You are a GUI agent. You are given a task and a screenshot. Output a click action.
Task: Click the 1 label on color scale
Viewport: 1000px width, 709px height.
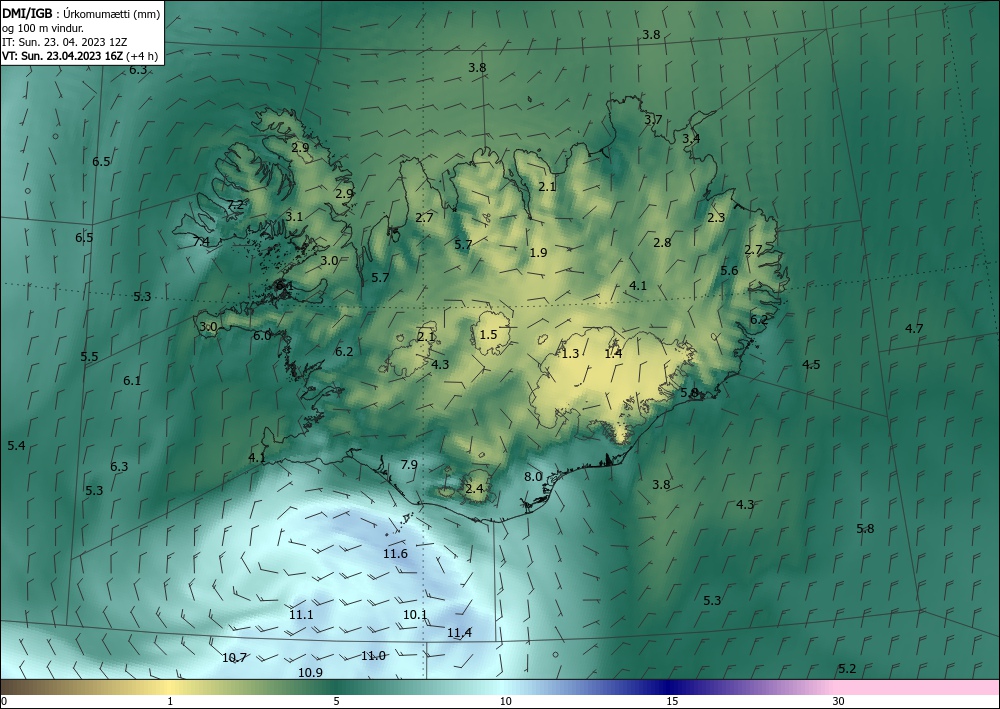click(x=170, y=701)
